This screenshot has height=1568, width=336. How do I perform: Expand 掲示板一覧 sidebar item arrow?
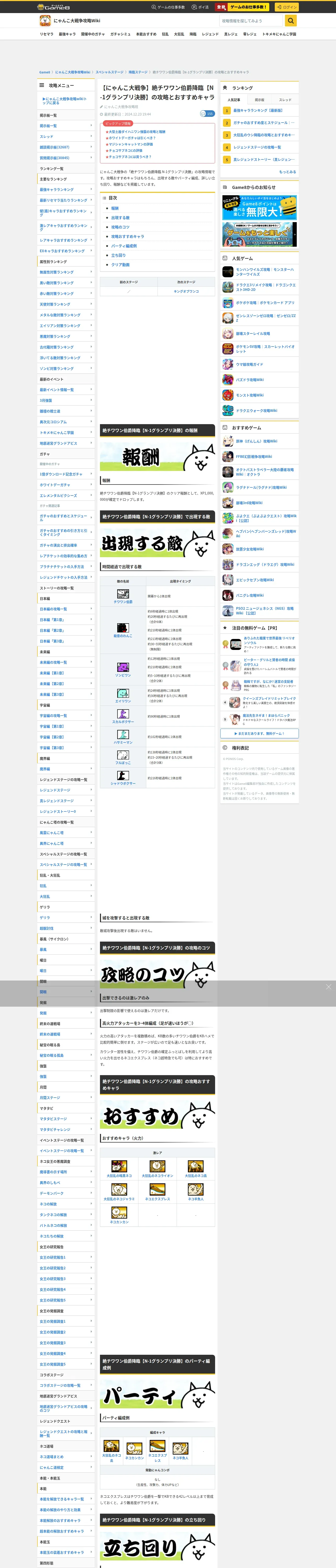click(92, 126)
